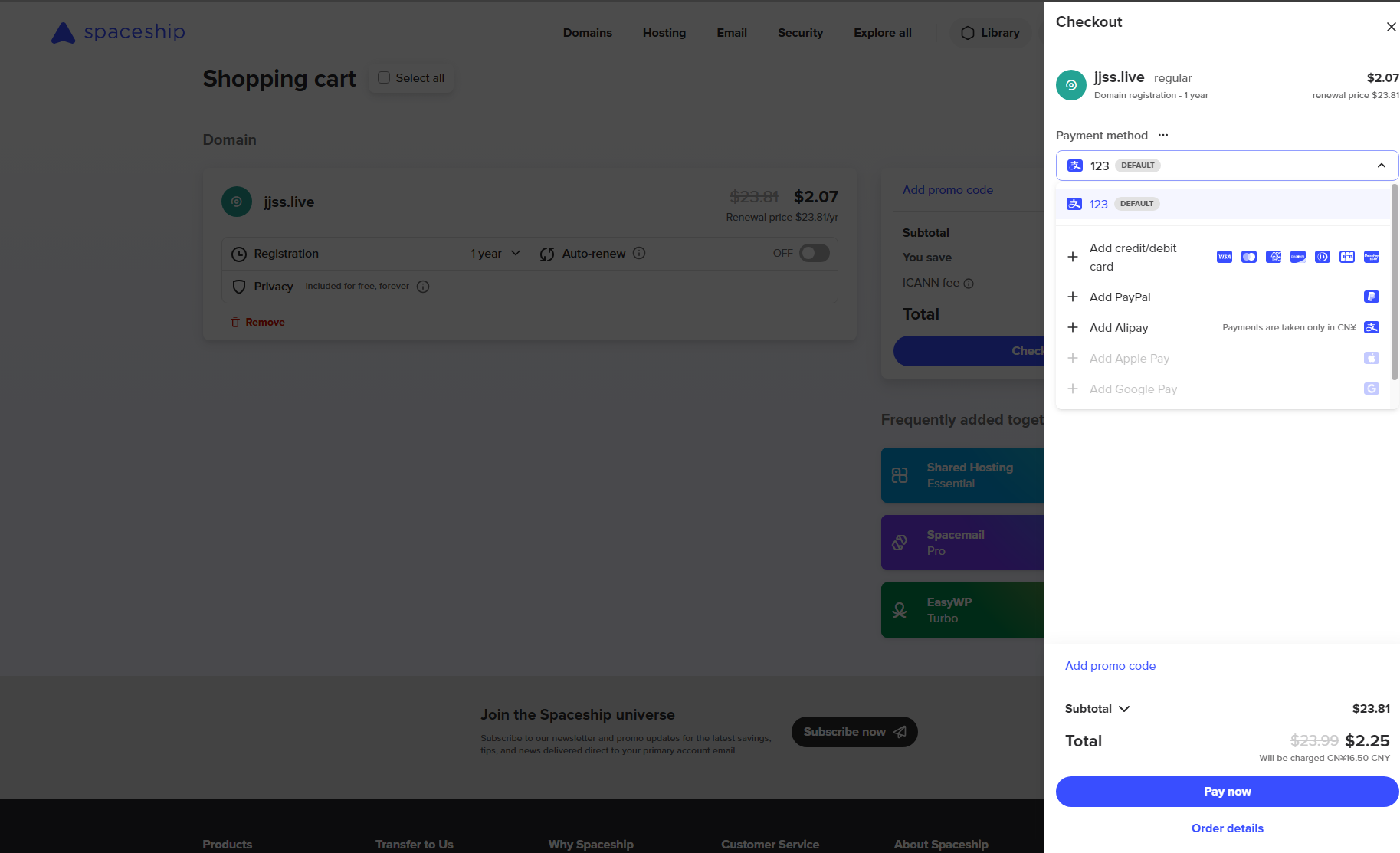Open the Domains menu
The width and height of the screenshot is (1400, 853).
[587, 33]
